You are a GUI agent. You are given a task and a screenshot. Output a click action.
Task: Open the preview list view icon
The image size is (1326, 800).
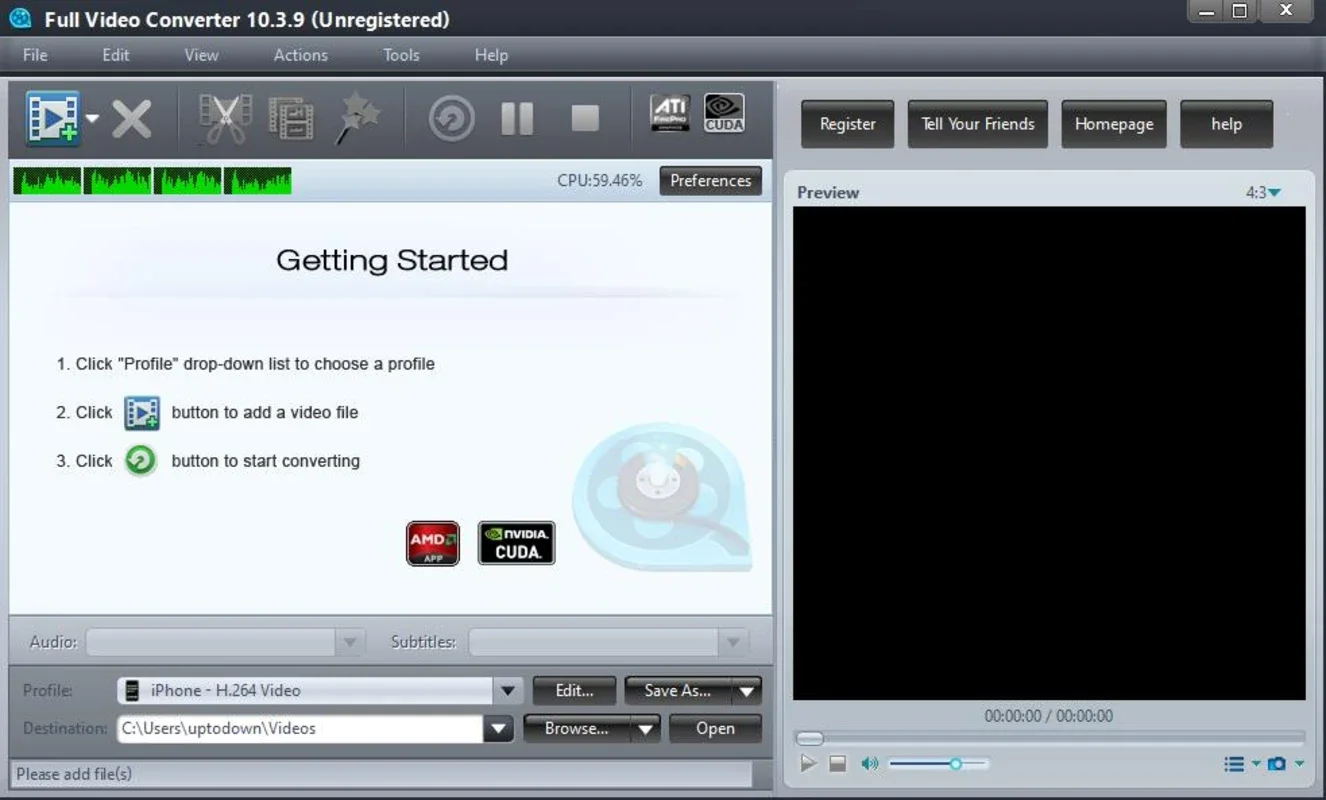[1235, 764]
